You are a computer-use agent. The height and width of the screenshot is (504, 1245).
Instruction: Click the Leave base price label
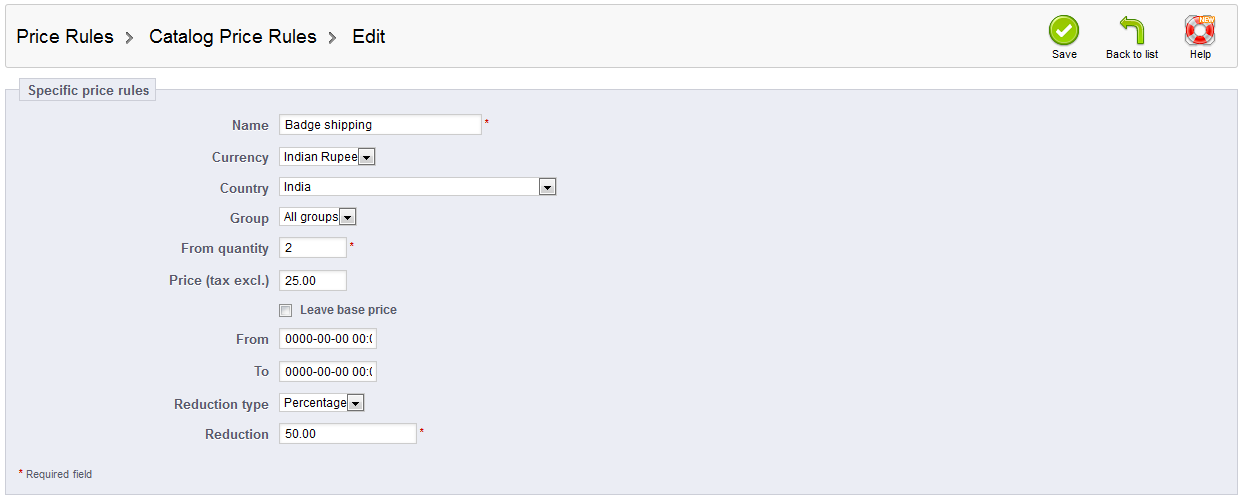(x=348, y=310)
